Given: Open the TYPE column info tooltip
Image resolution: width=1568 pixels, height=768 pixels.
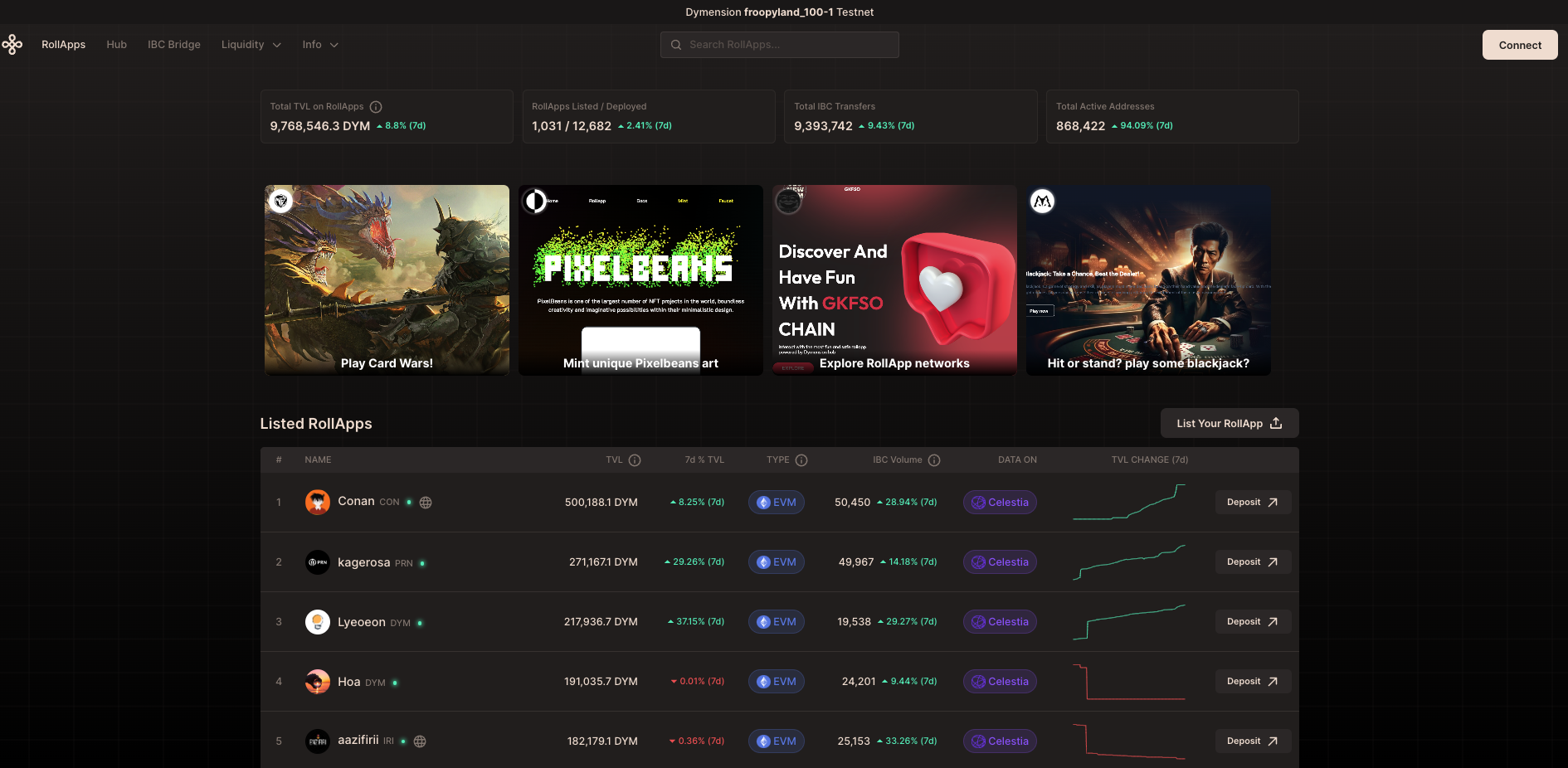Looking at the screenshot, I should tap(801, 459).
